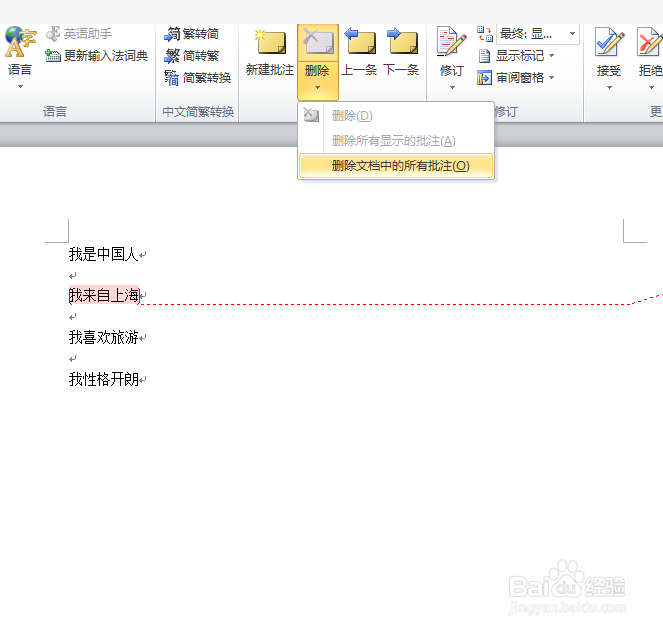
Task: Convert Traditional to Simplified (繁转简)
Action: coord(192,34)
